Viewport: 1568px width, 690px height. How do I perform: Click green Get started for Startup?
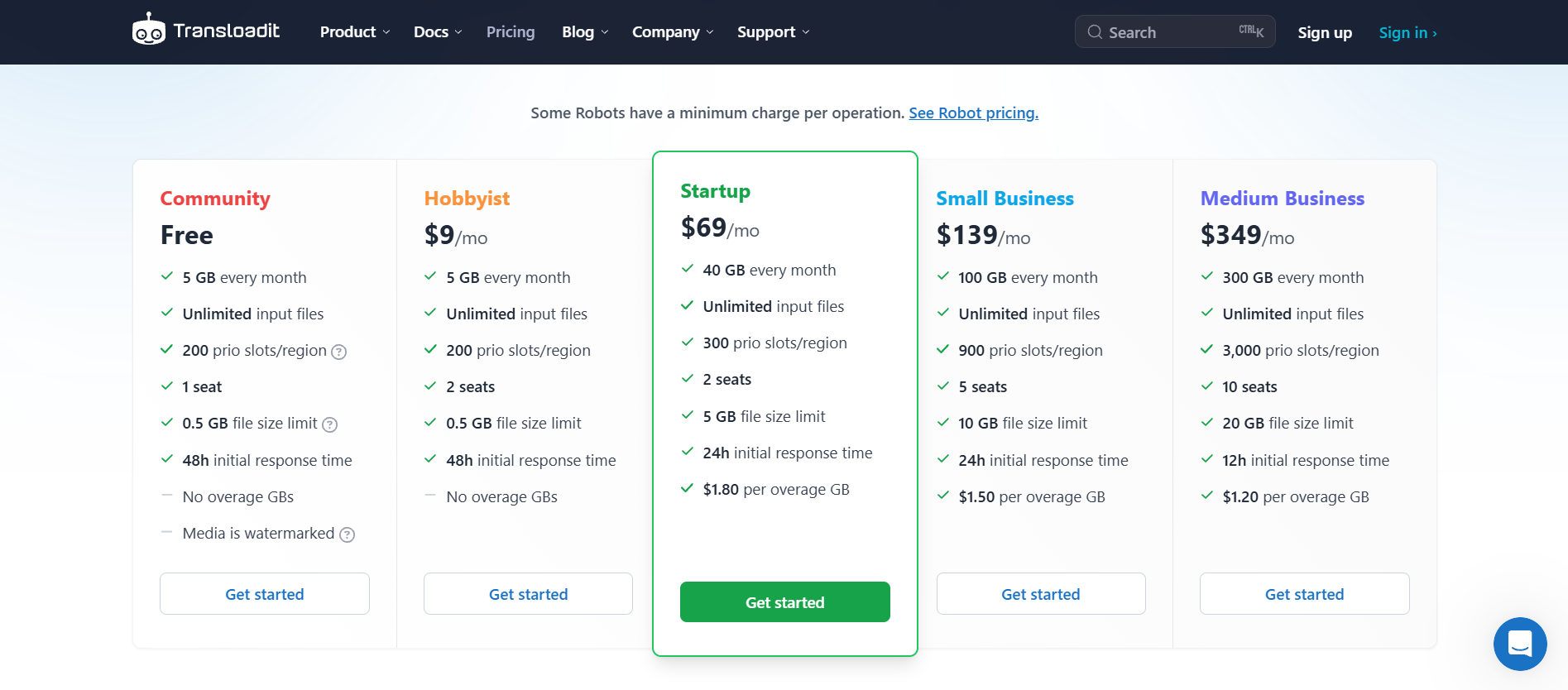point(784,602)
